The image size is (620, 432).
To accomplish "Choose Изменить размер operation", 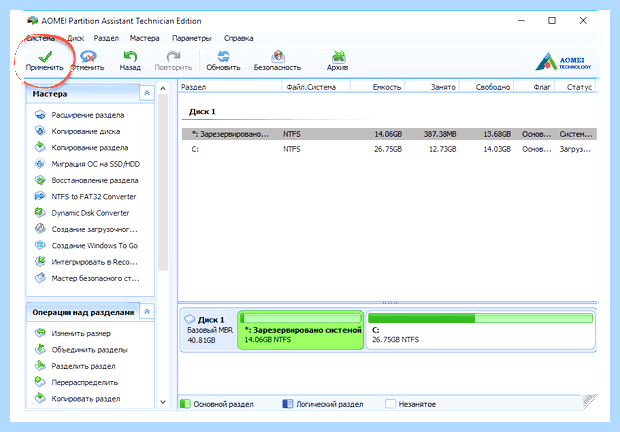I will (73, 334).
